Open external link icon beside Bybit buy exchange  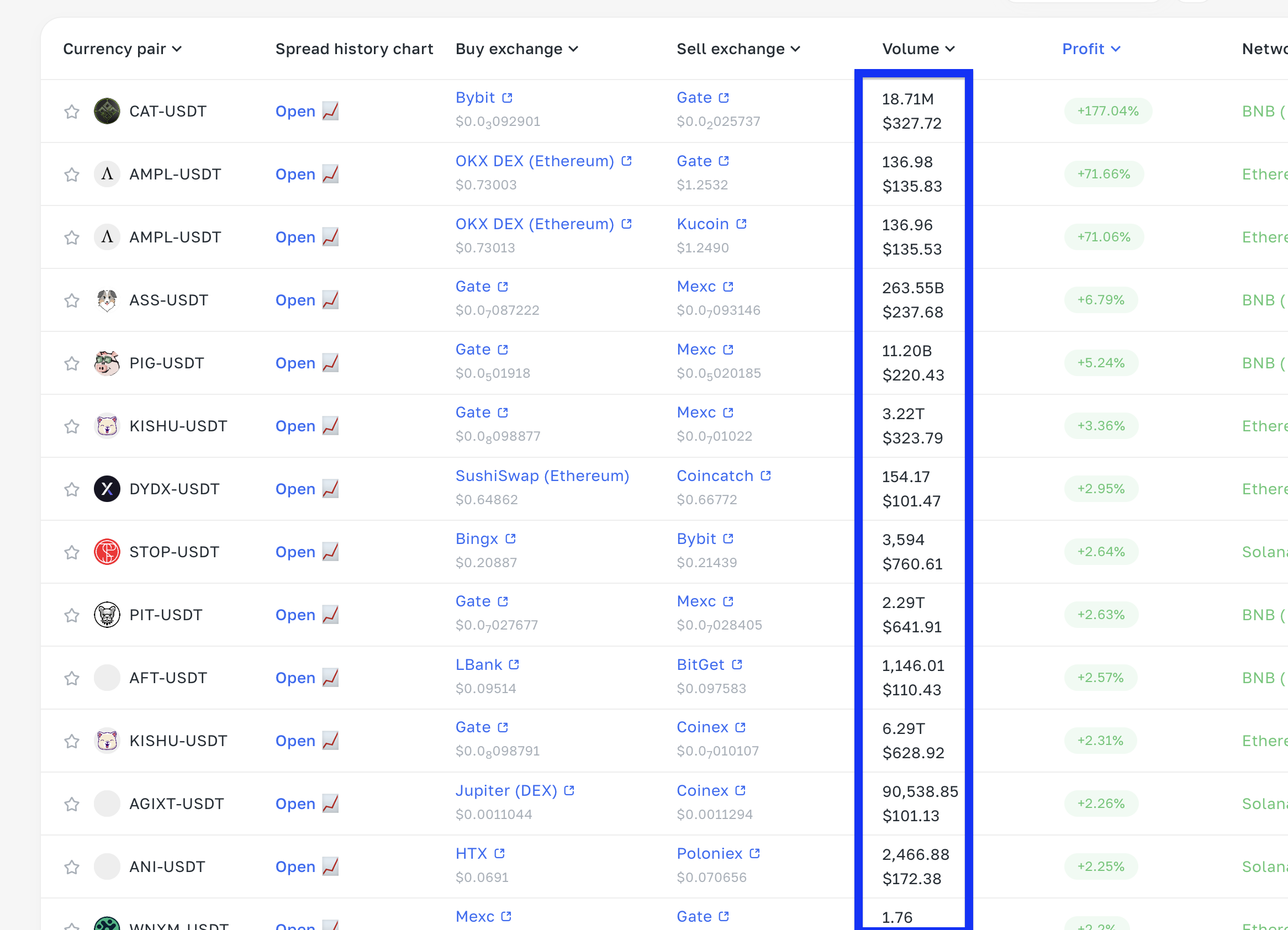click(x=507, y=98)
